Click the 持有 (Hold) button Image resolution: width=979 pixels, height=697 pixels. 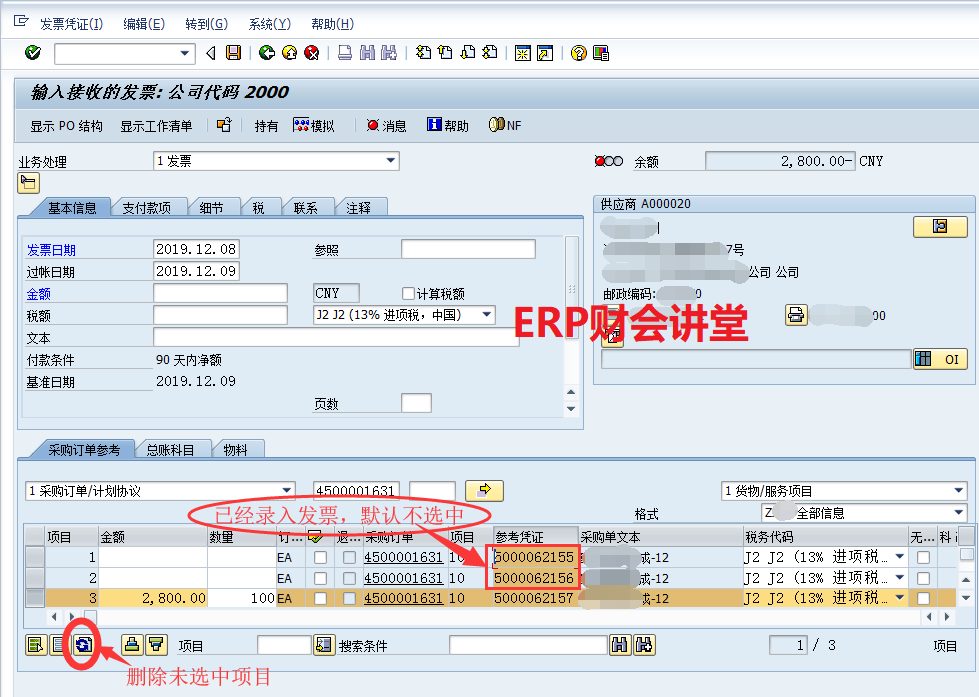click(266, 126)
